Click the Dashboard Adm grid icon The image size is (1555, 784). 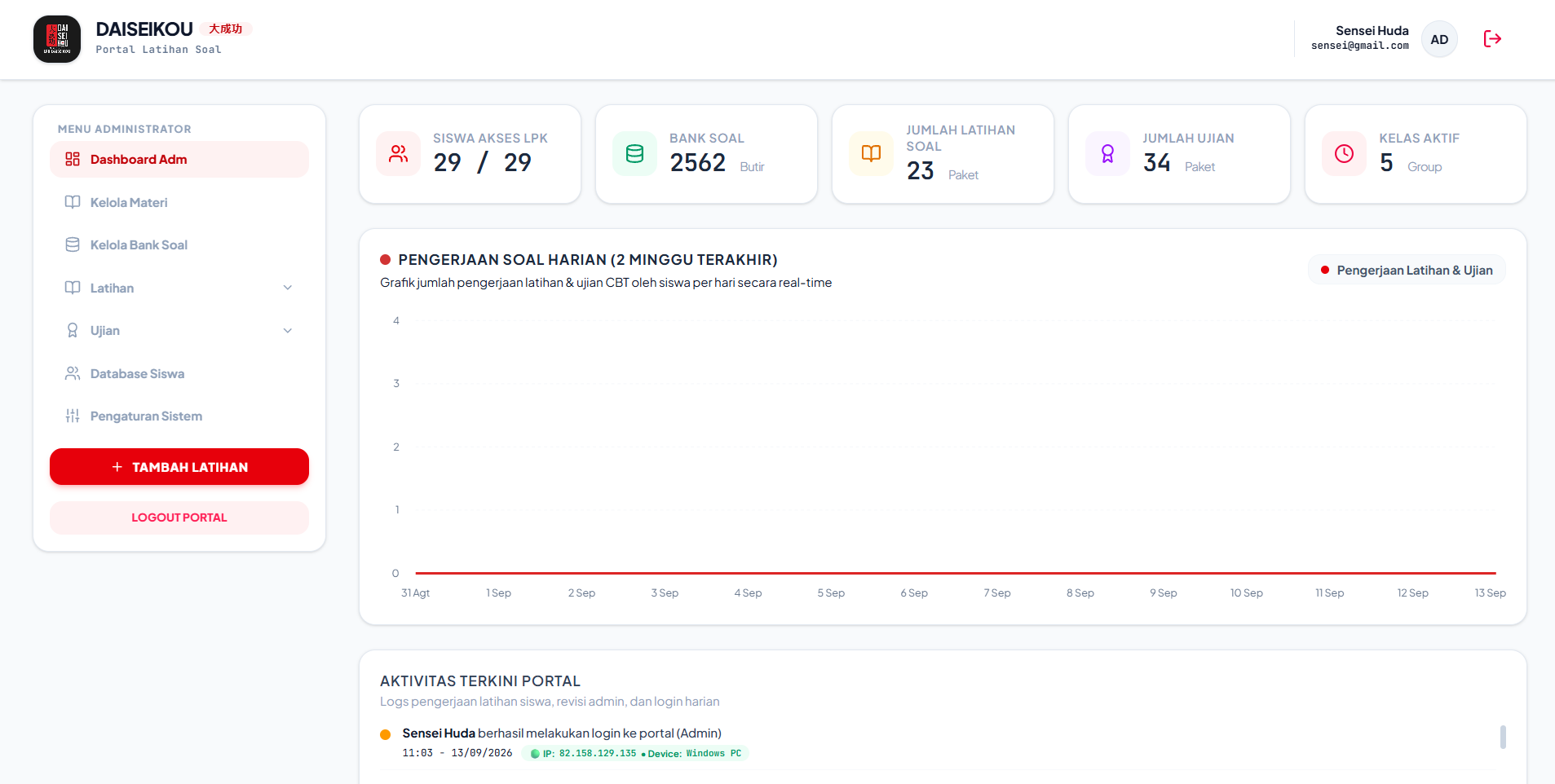[x=73, y=159]
